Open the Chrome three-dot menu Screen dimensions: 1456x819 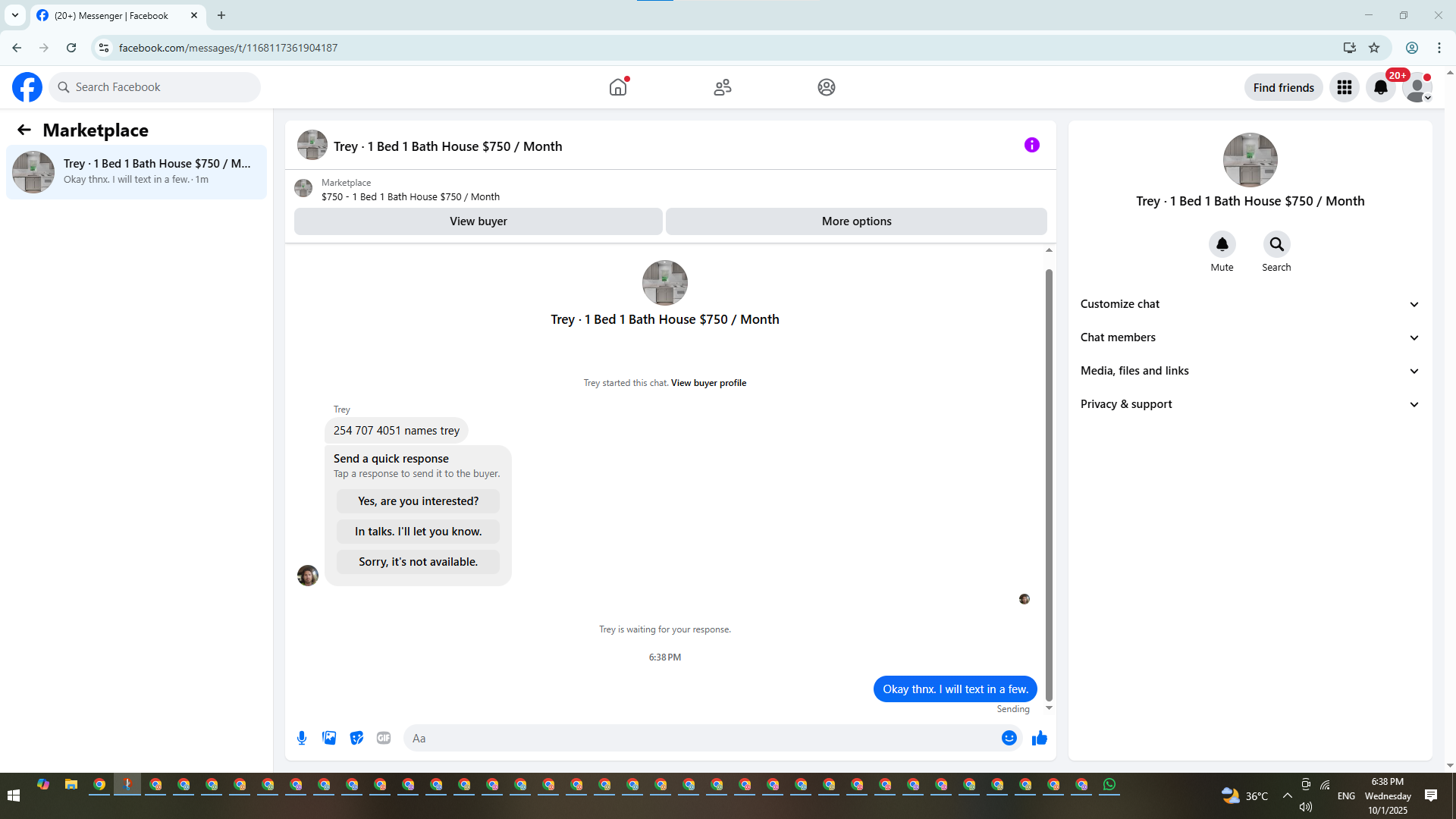[1439, 48]
